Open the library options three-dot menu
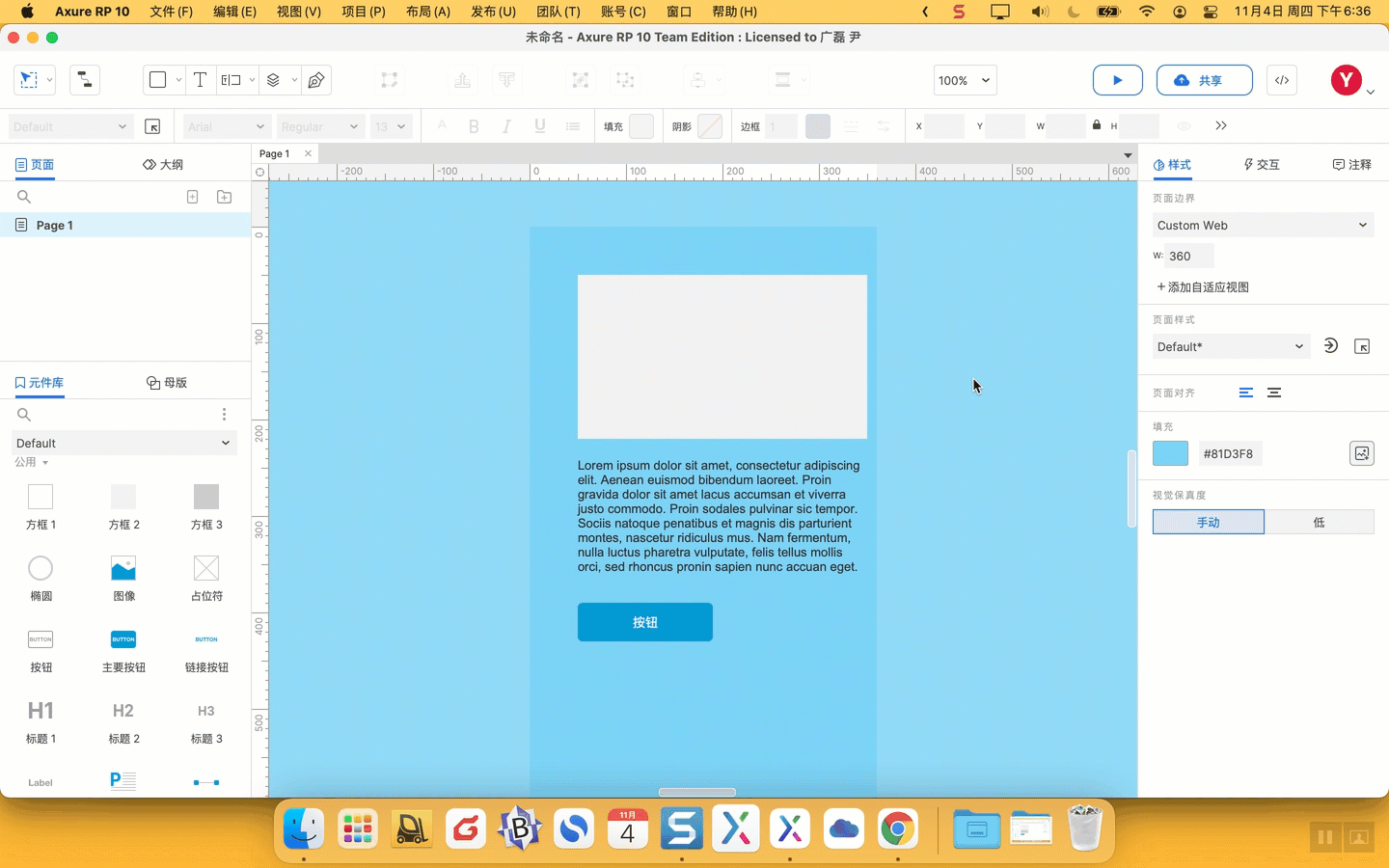1389x868 pixels. coord(224,415)
